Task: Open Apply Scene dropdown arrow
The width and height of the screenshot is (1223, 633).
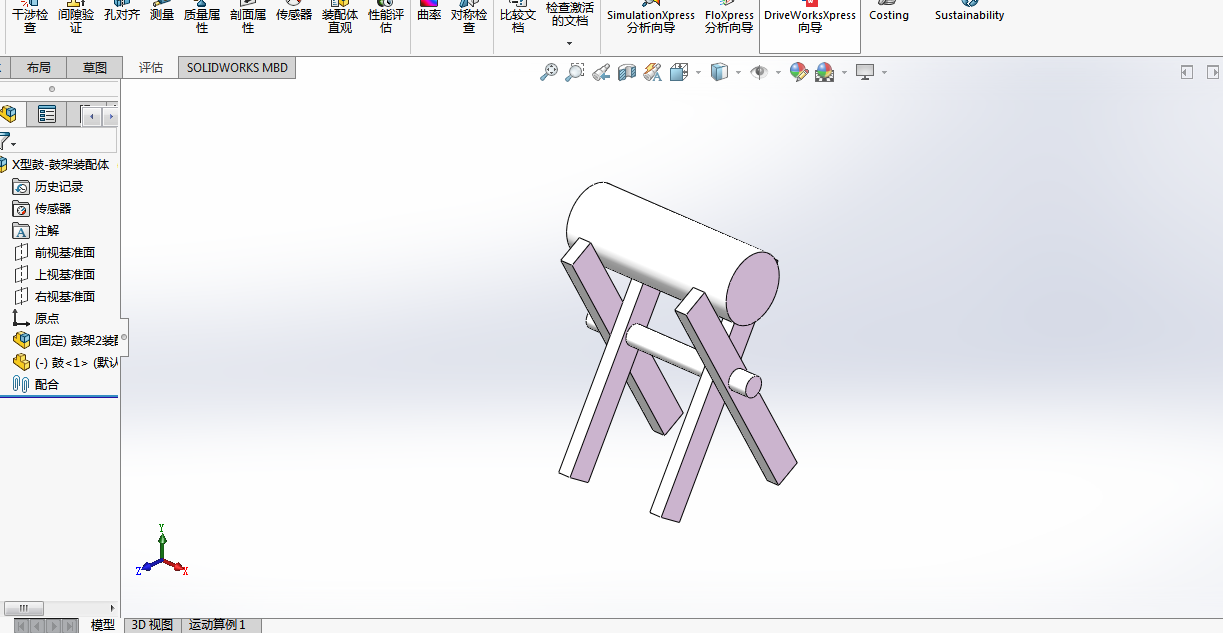Action: (844, 73)
